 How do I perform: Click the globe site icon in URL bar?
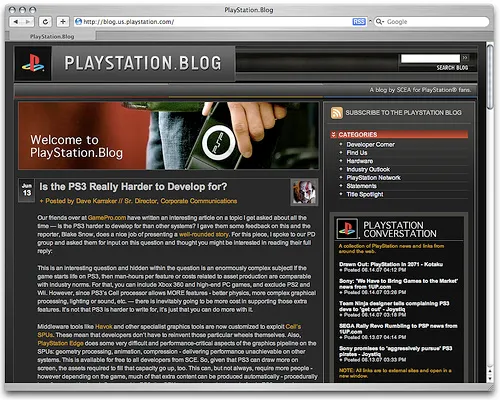pos(78,22)
